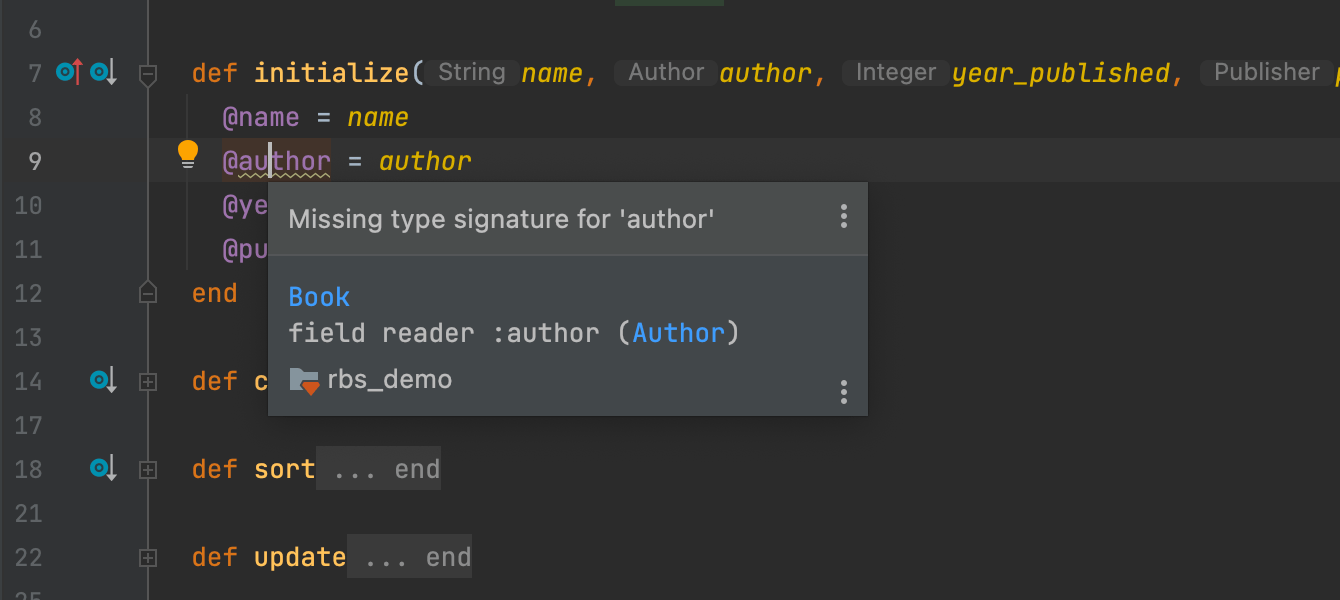Expand the collapsed sort body placeholder
Image resolution: width=1340 pixels, height=600 pixels.
click(x=379, y=469)
